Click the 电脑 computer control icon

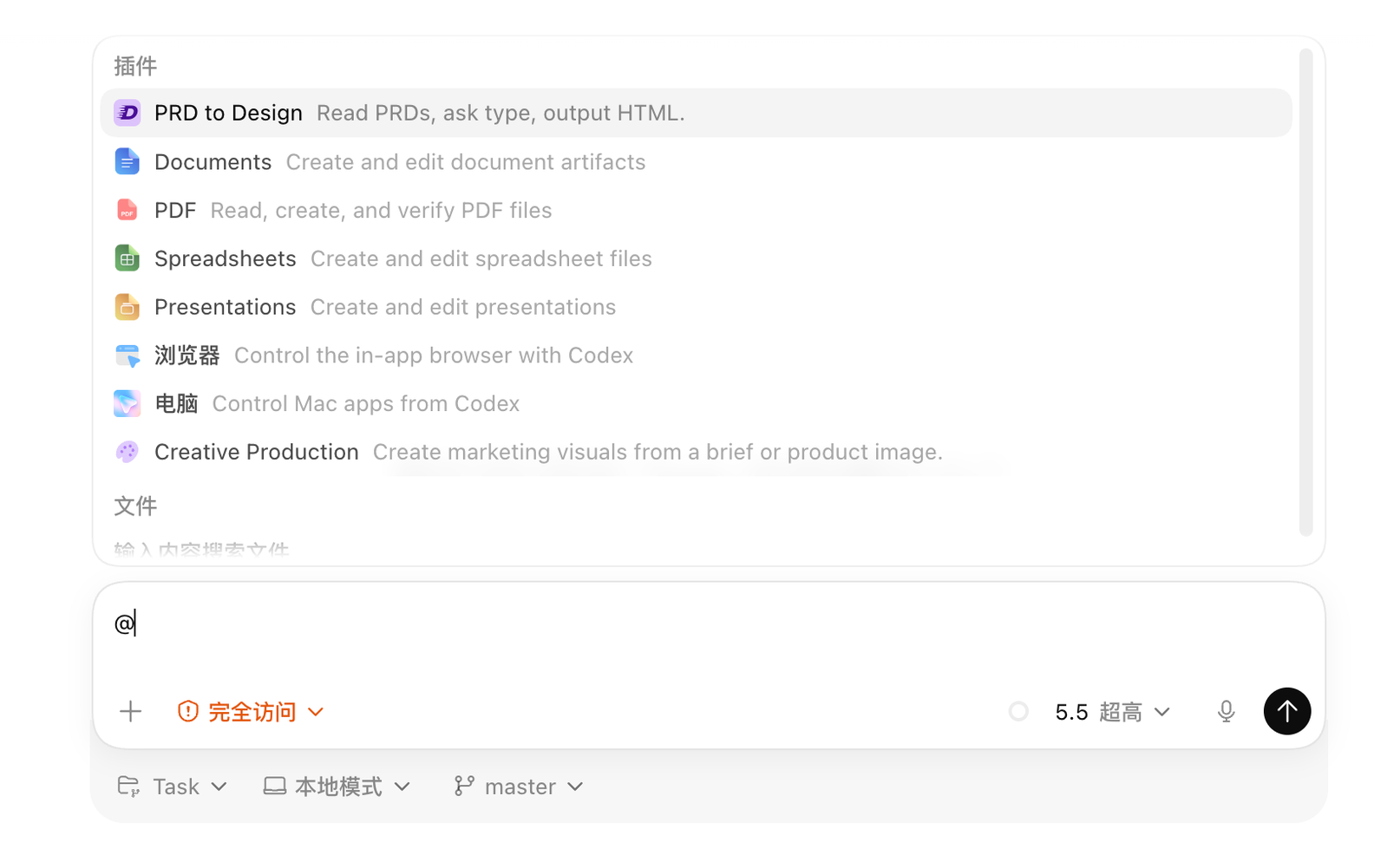coord(128,403)
